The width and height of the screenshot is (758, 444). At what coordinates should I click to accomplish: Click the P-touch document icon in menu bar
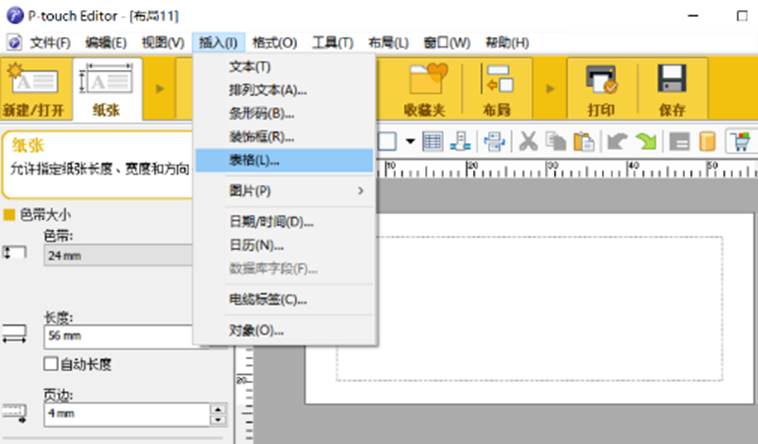point(14,43)
